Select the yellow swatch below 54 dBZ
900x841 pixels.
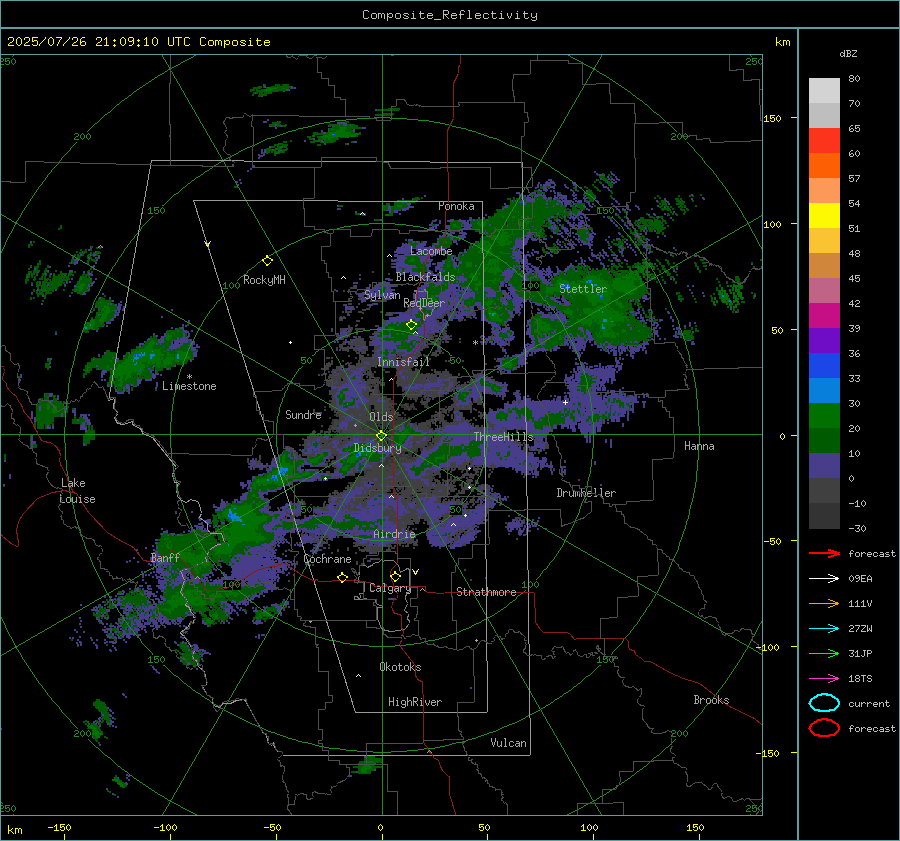pos(824,215)
